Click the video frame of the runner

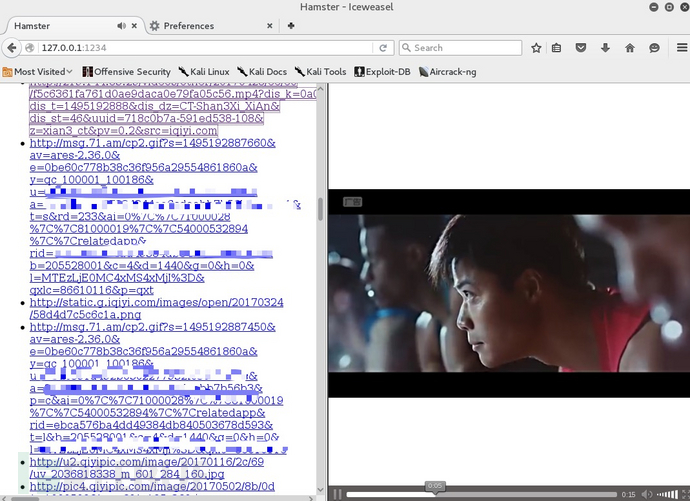pyautogui.click(x=509, y=293)
